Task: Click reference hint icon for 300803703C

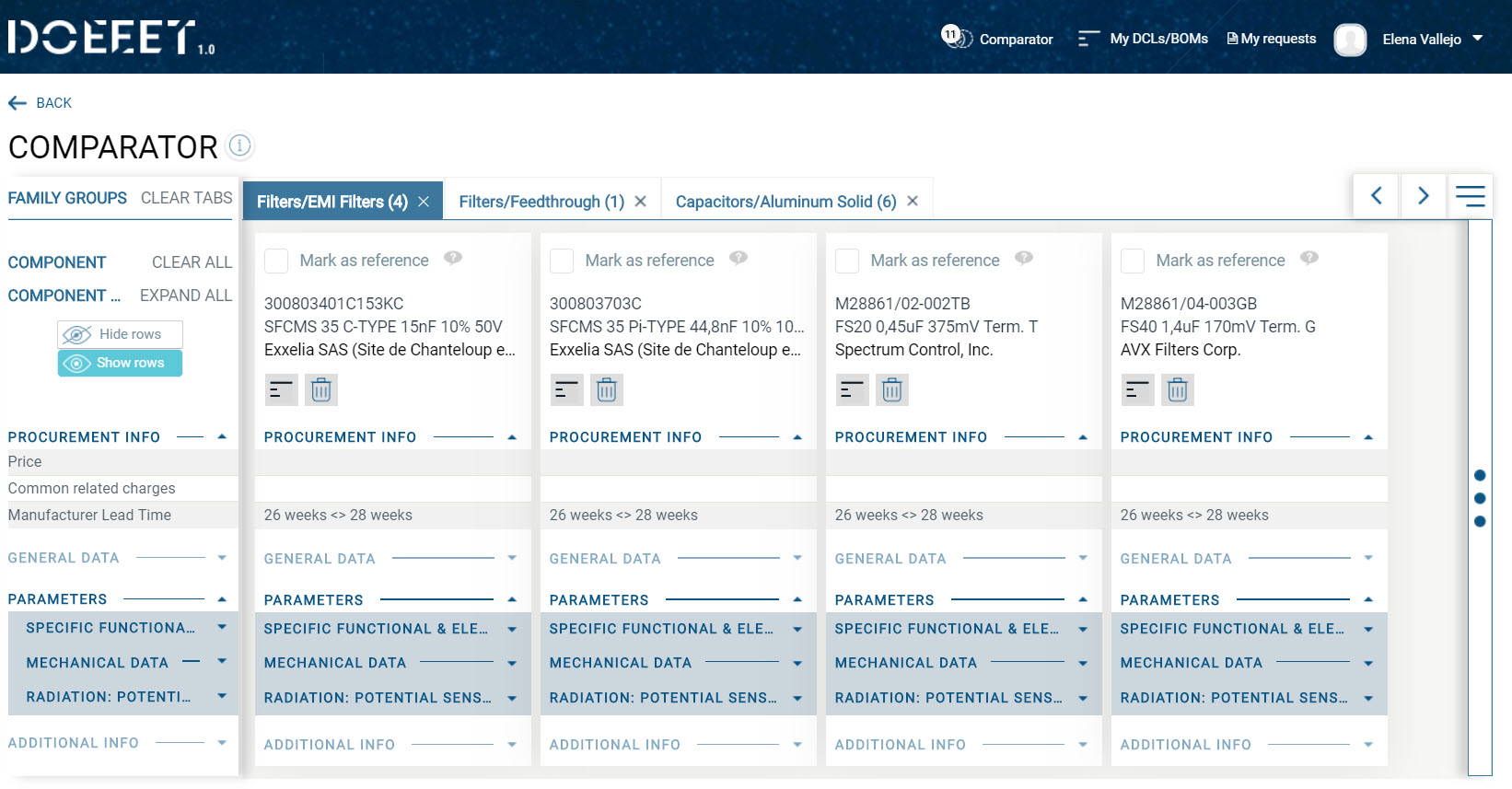Action: coord(739,258)
